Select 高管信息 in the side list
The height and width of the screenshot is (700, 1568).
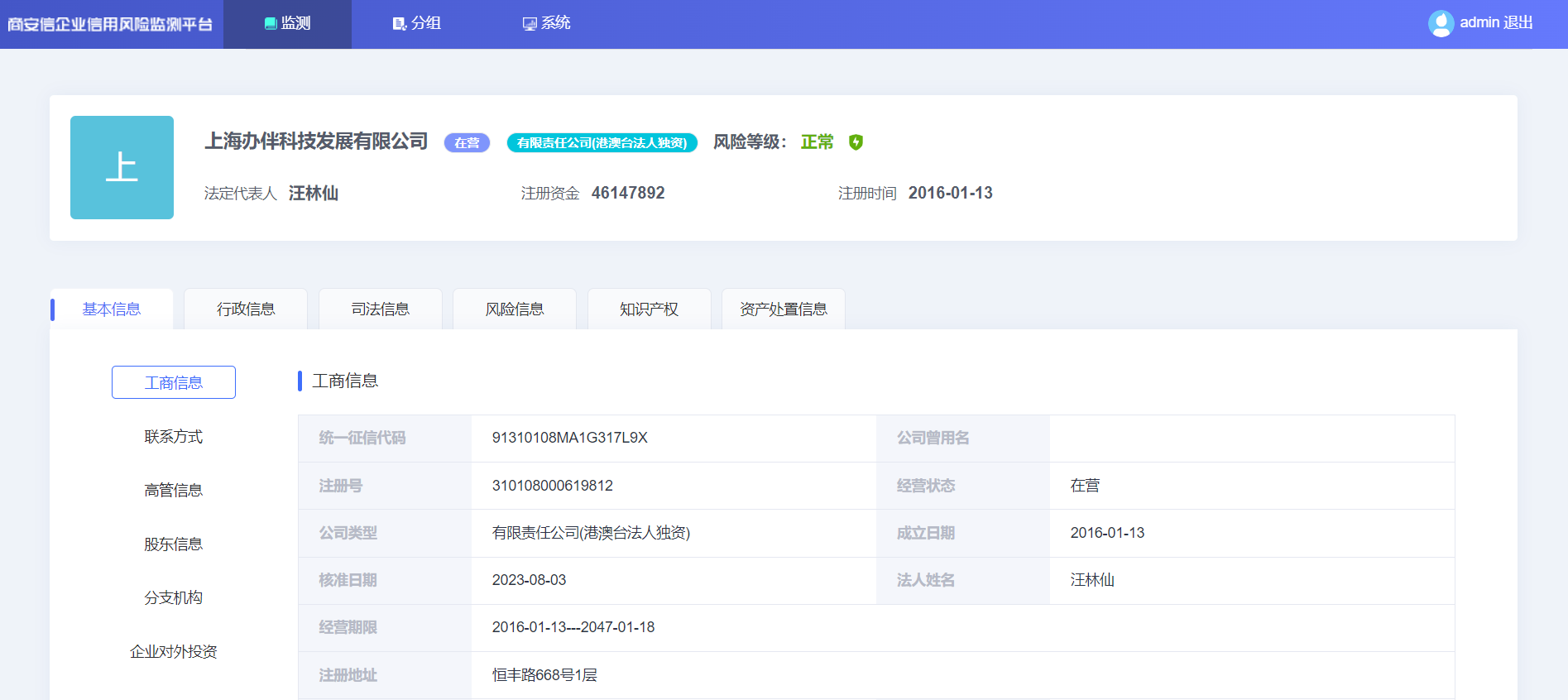tap(174, 490)
